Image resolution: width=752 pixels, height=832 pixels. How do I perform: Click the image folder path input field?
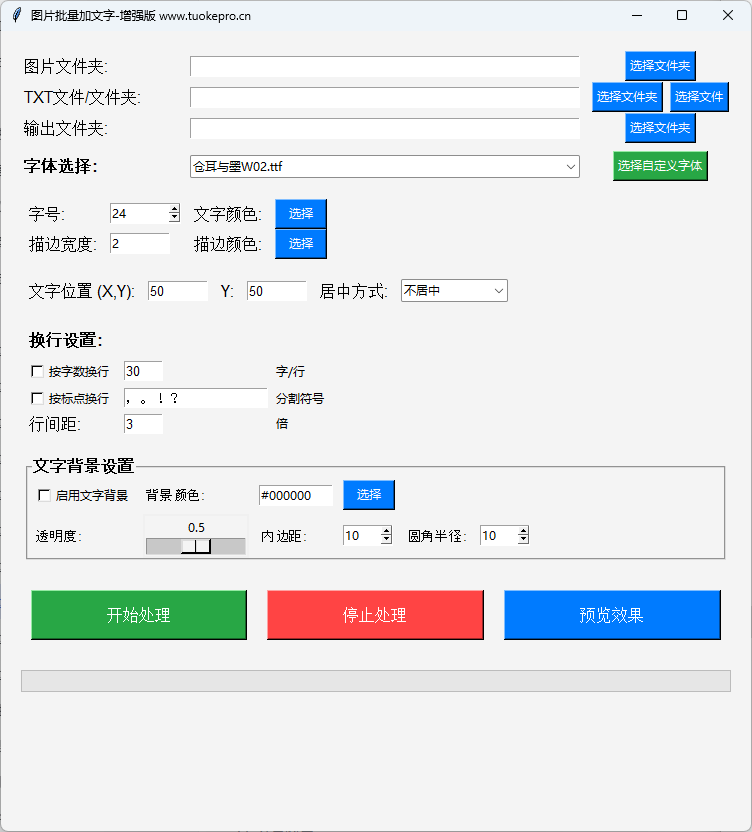tap(385, 67)
